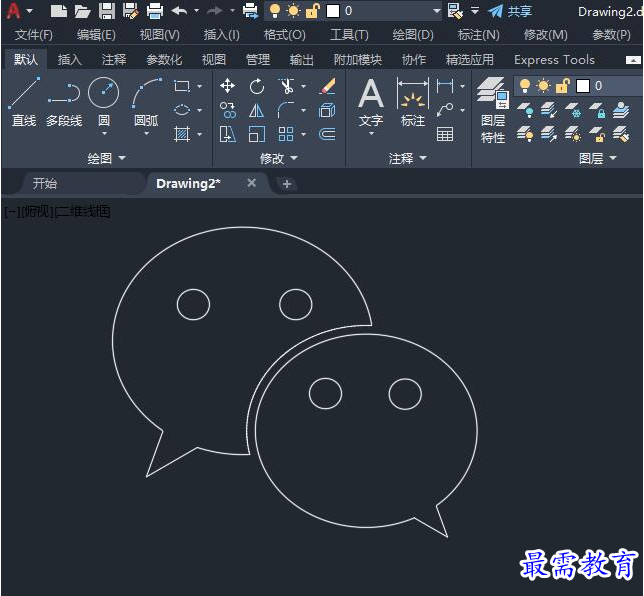Click the 共享 share button

[510, 11]
